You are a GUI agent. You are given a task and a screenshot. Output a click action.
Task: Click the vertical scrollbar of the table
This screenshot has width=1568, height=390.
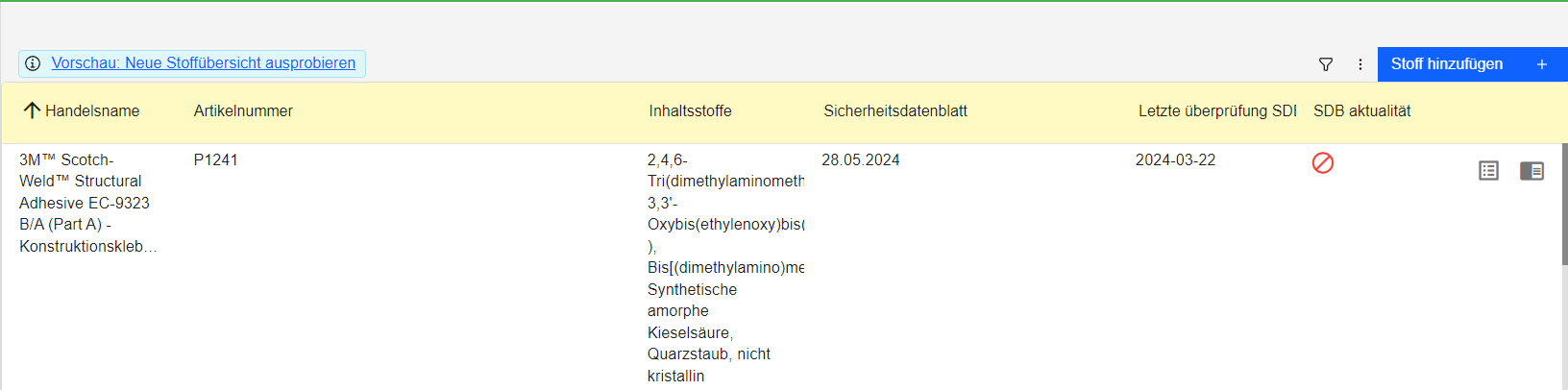(1564, 204)
